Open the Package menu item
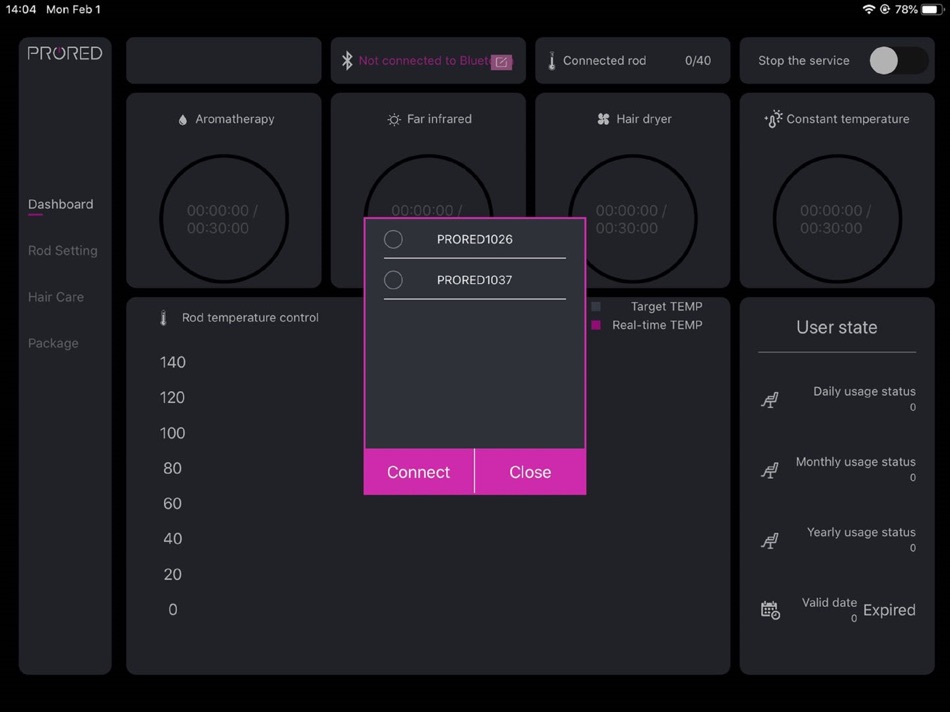The height and width of the screenshot is (712, 950). coord(53,343)
